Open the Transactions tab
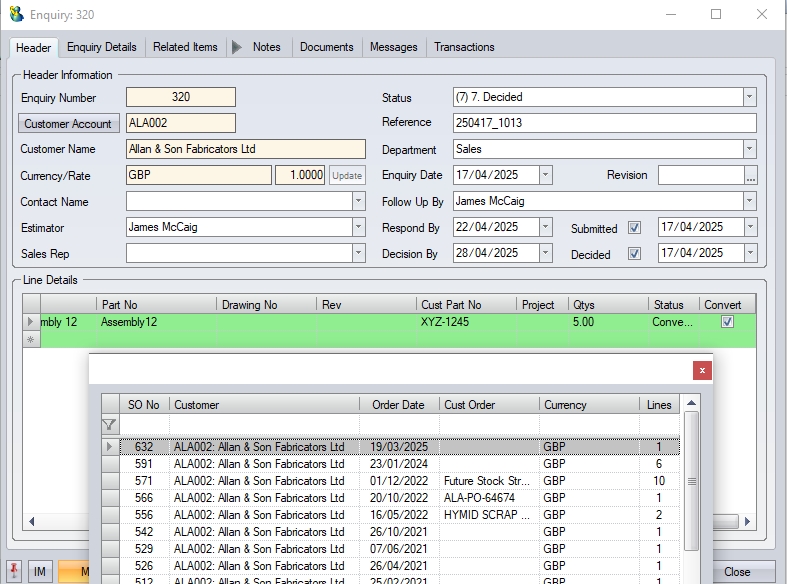 point(464,47)
